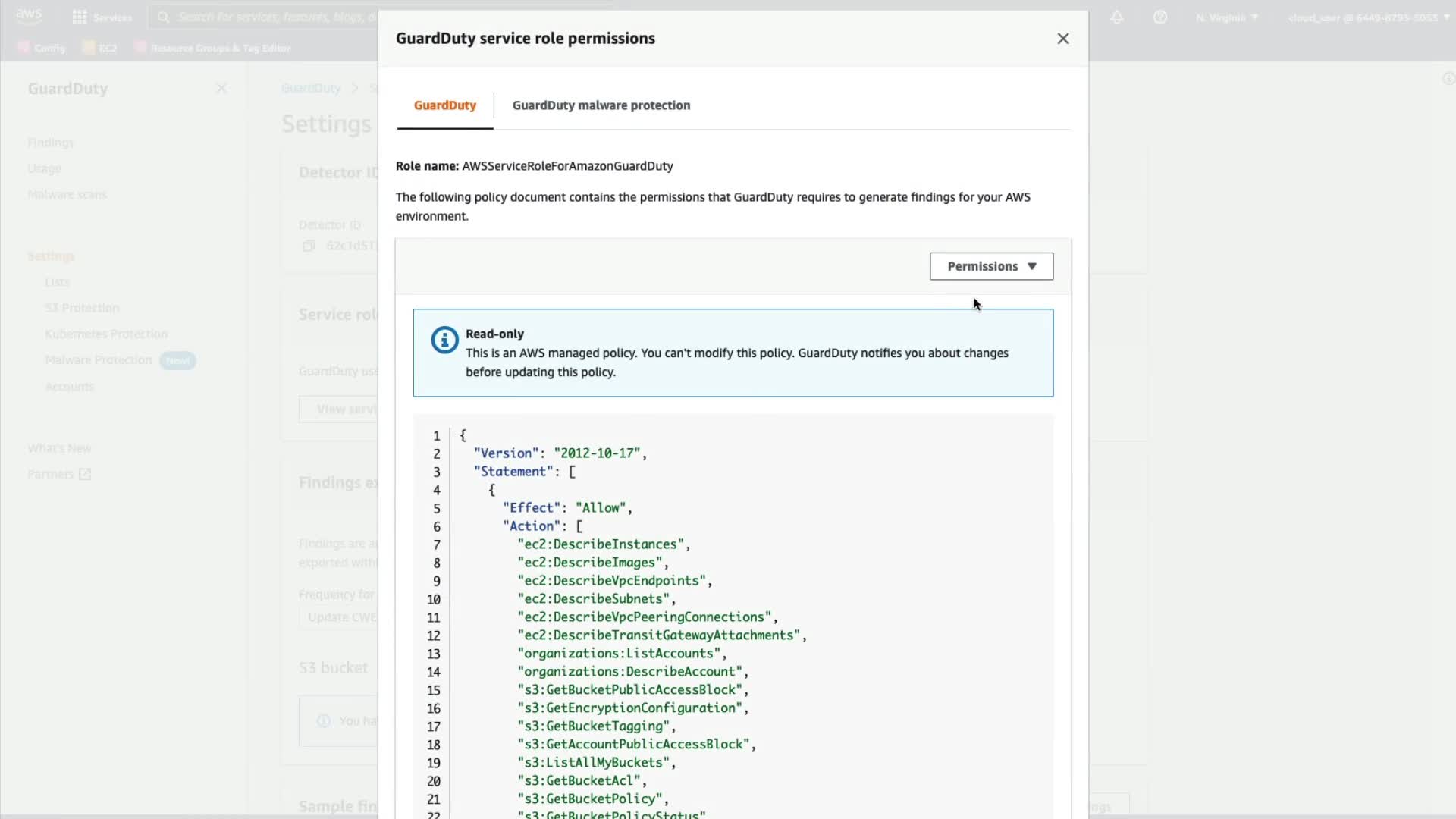
Task: Click the read-only info icon
Action: tap(444, 340)
